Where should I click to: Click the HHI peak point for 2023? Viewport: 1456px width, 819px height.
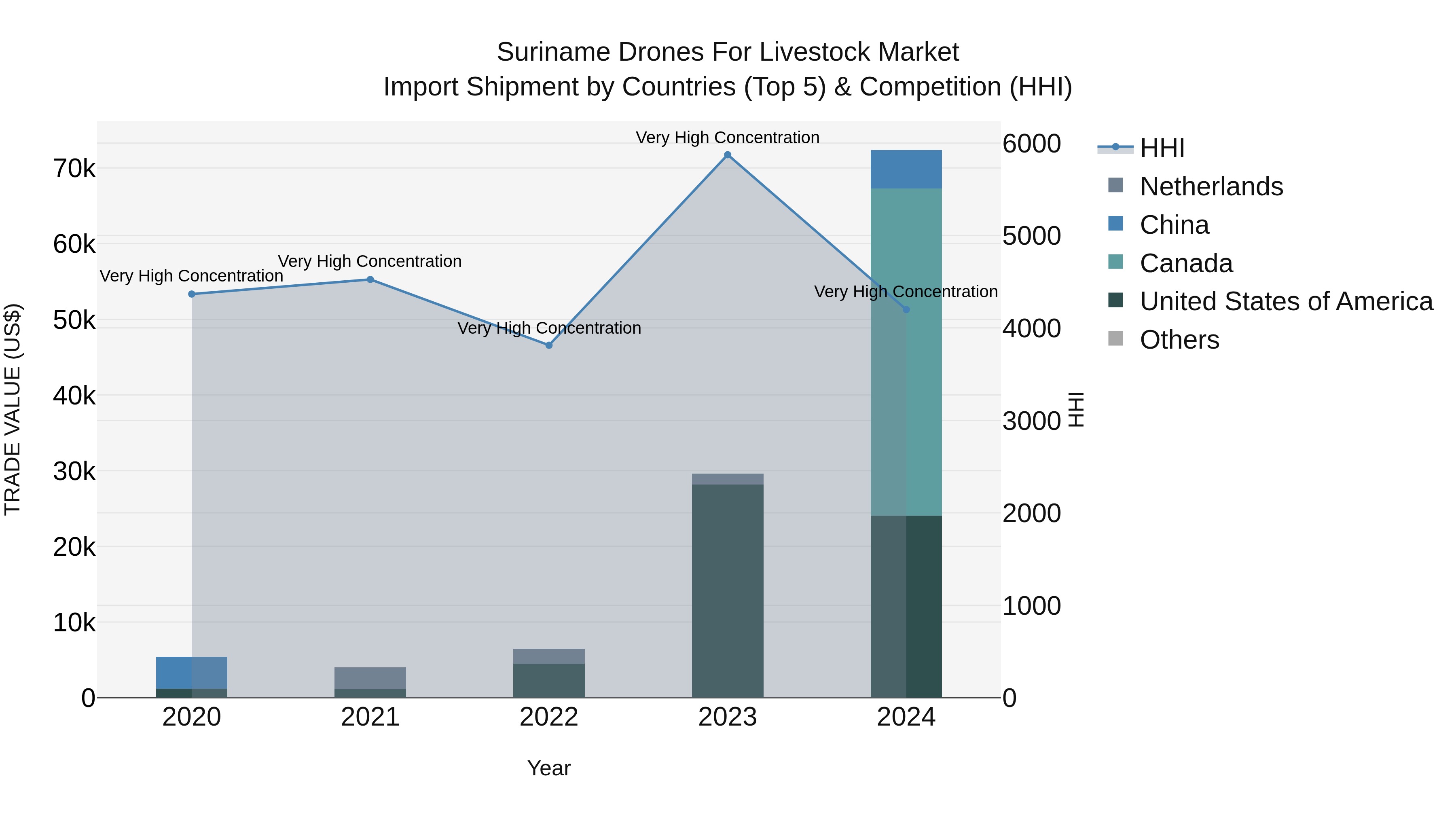(x=728, y=155)
